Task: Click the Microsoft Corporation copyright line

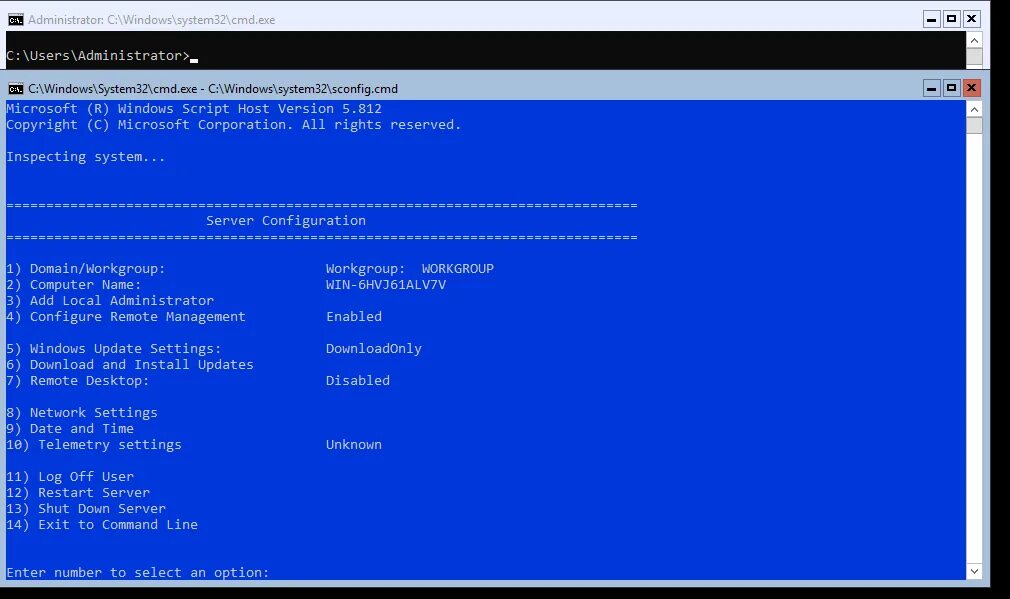Action: pyautogui.click(x=234, y=125)
